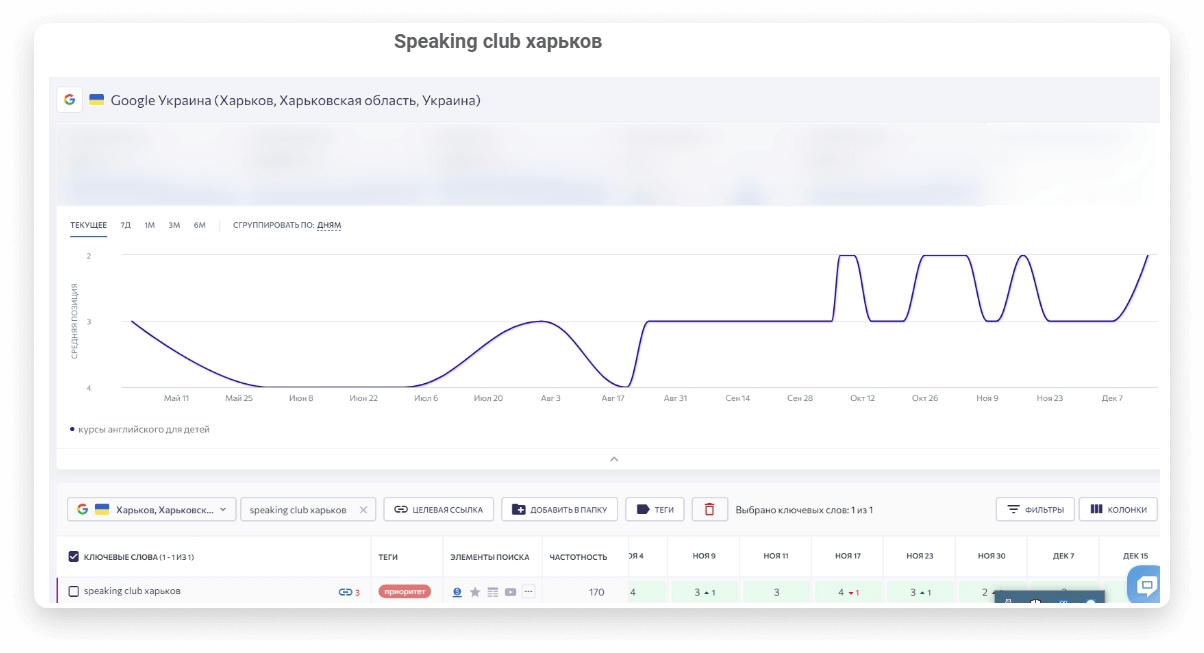1204x653 pixels.
Task: Click the snippet list search element icon
Action: pyautogui.click(x=493, y=591)
